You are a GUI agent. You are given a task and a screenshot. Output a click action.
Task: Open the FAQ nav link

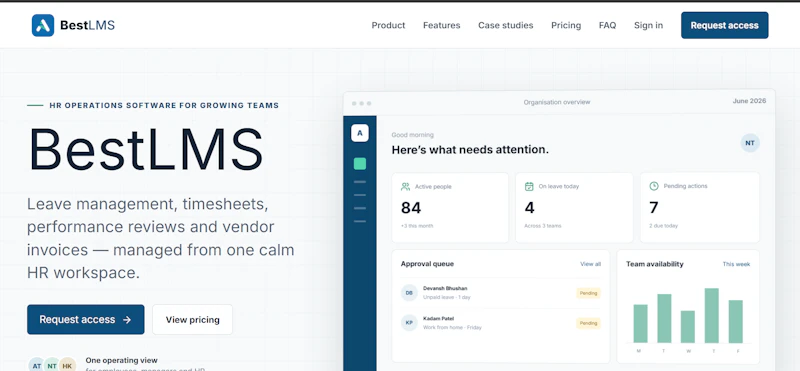(607, 25)
